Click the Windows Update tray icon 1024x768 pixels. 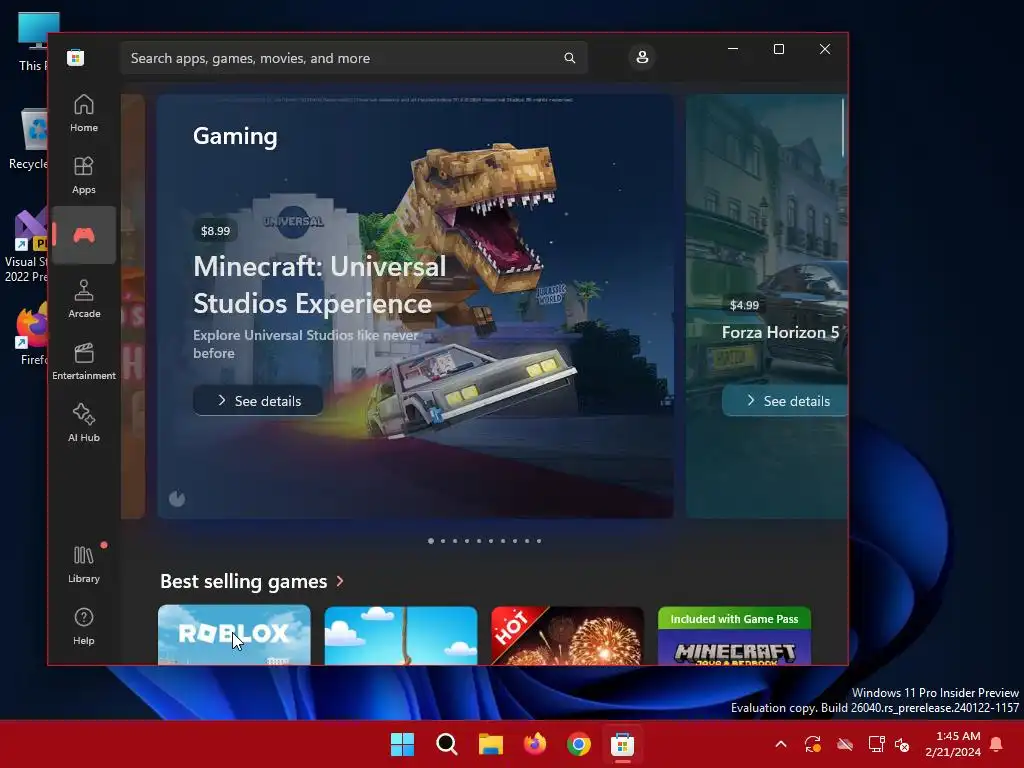(x=813, y=744)
